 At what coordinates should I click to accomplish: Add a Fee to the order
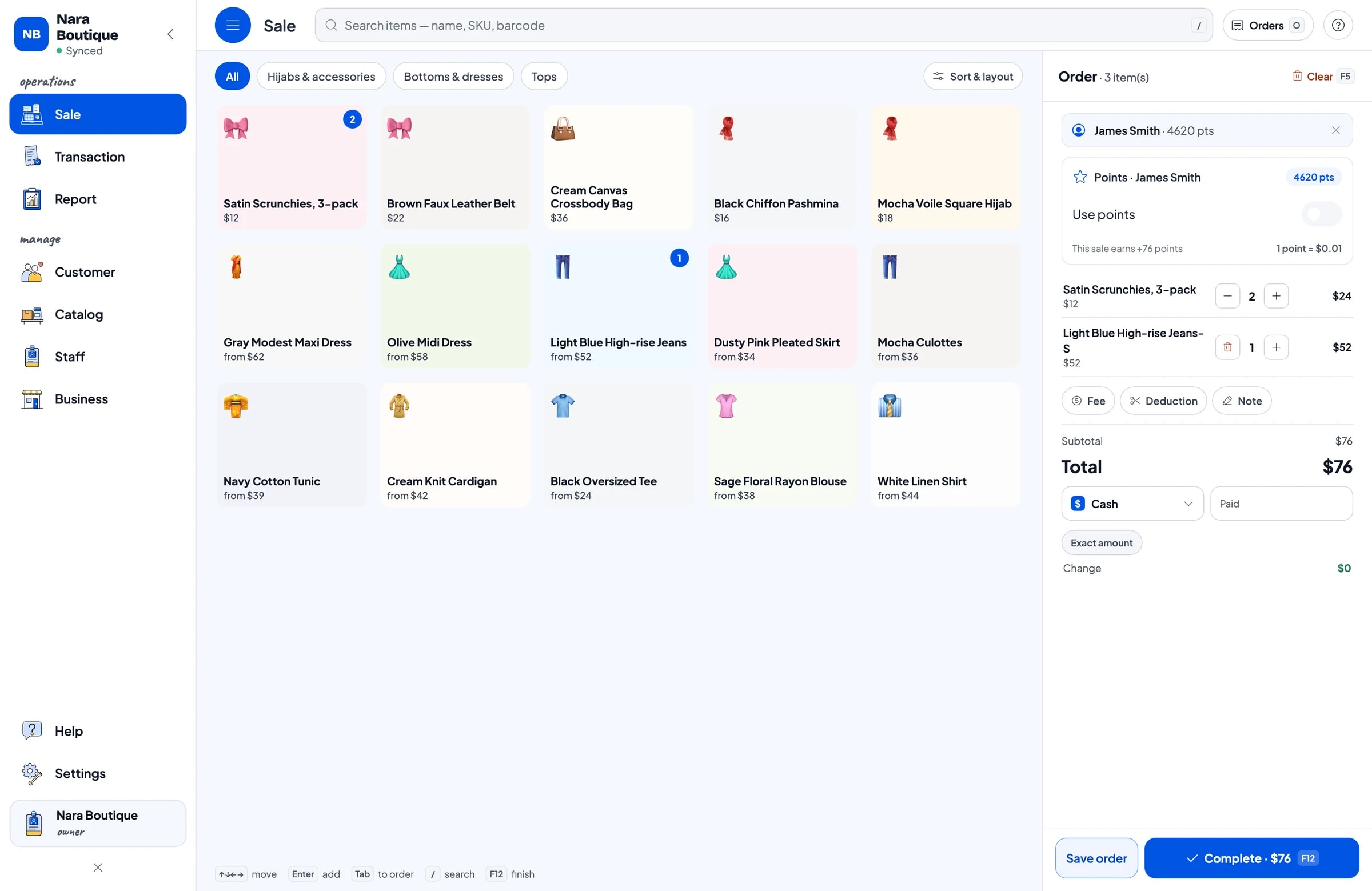[x=1088, y=401]
